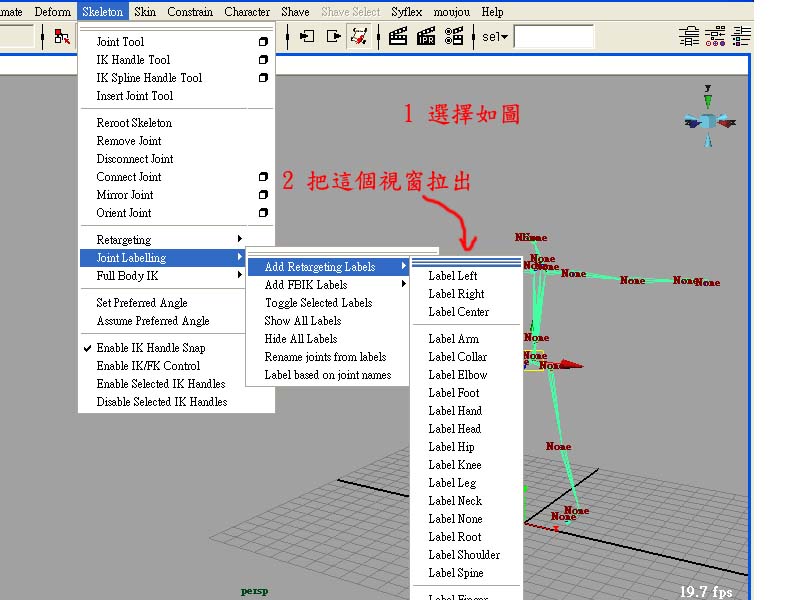The width and height of the screenshot is (800, 600).
Task: Click the selection name input field
Action: (x=554, y=37)
